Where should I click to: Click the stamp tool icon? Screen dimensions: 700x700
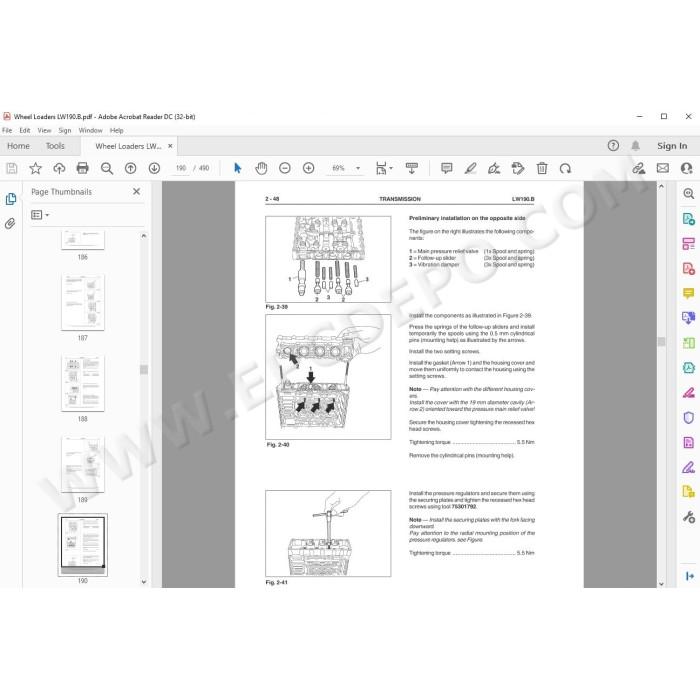[518, 168]
